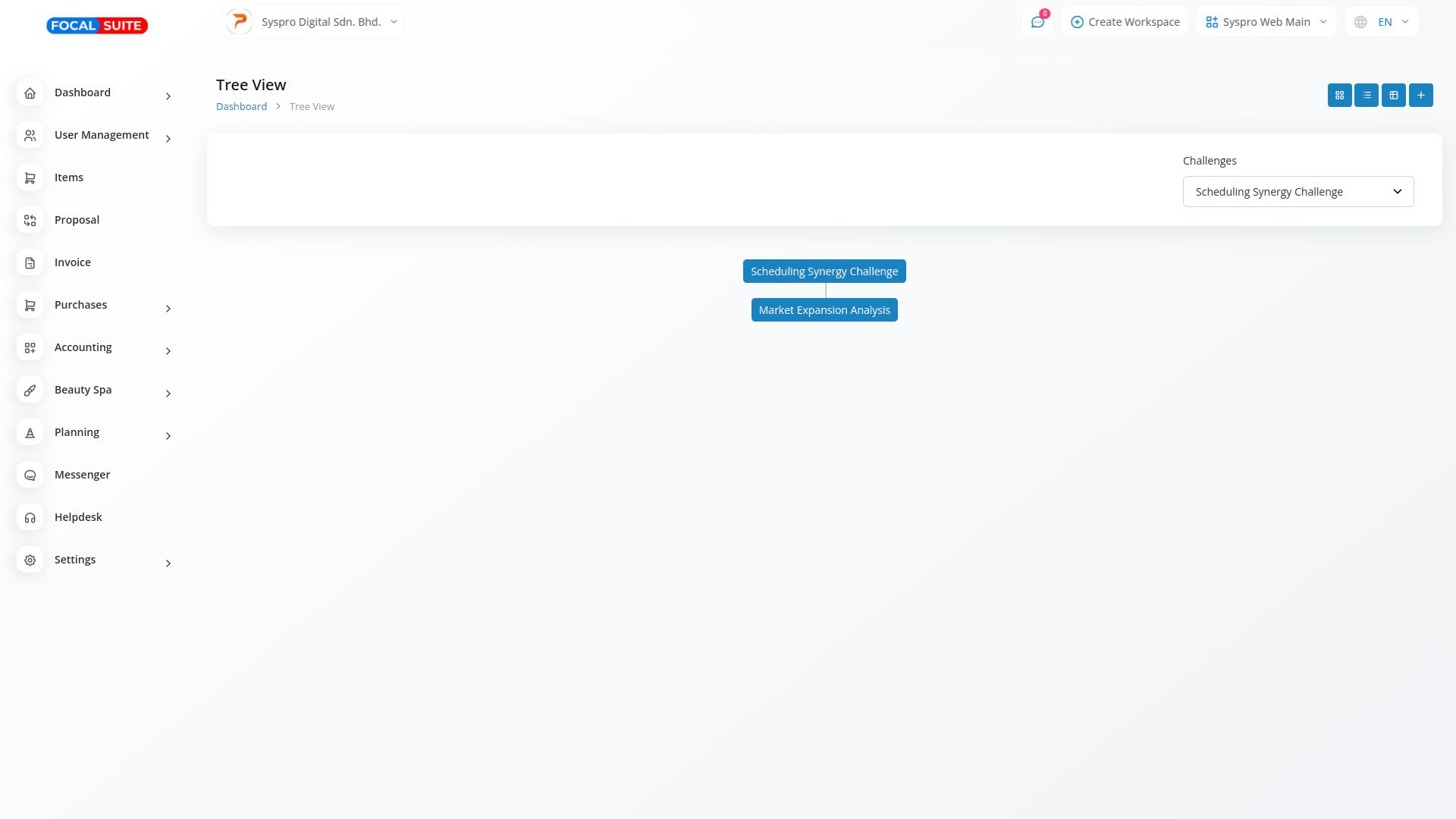Open the table layout view icon
Image resolution: width=1456 pixels, height=819 pixels.
point(1394,96)
